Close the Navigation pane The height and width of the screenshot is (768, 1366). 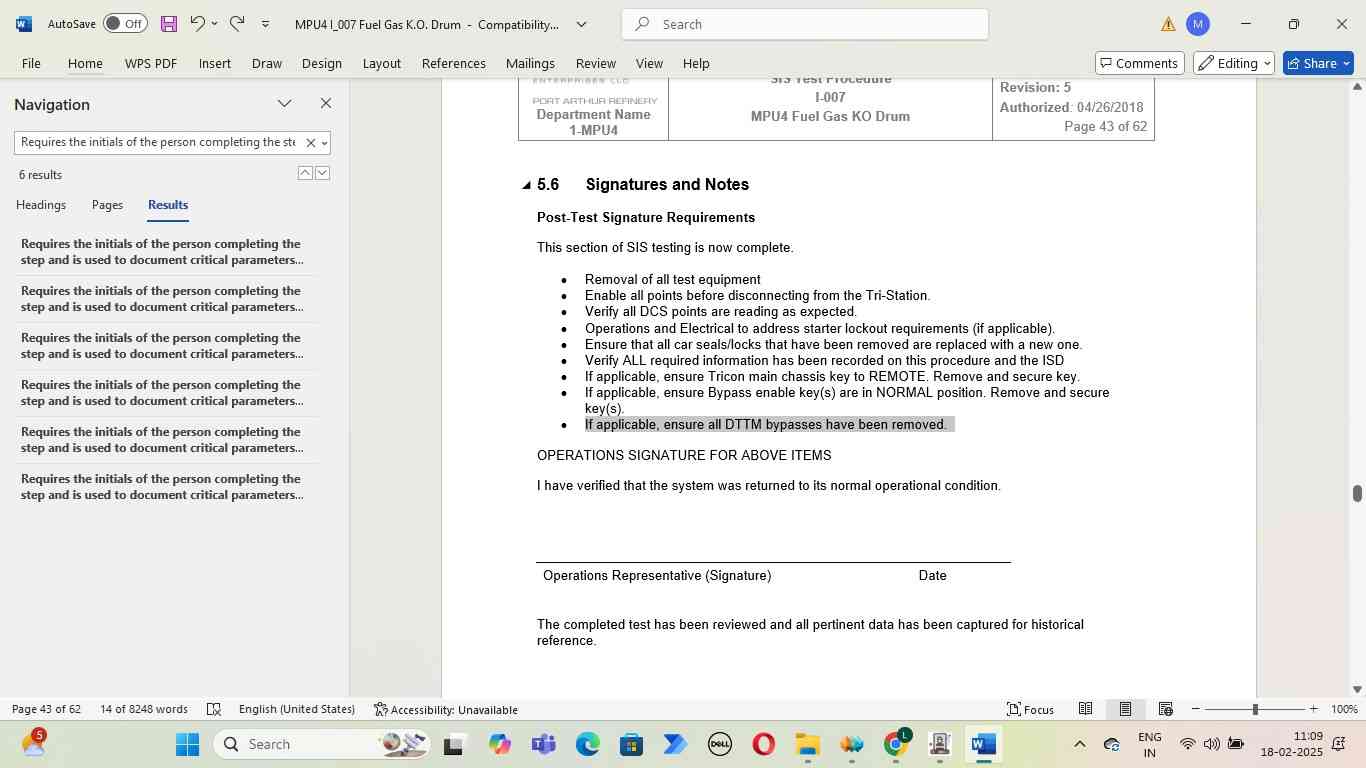click(x=325, y=104)
